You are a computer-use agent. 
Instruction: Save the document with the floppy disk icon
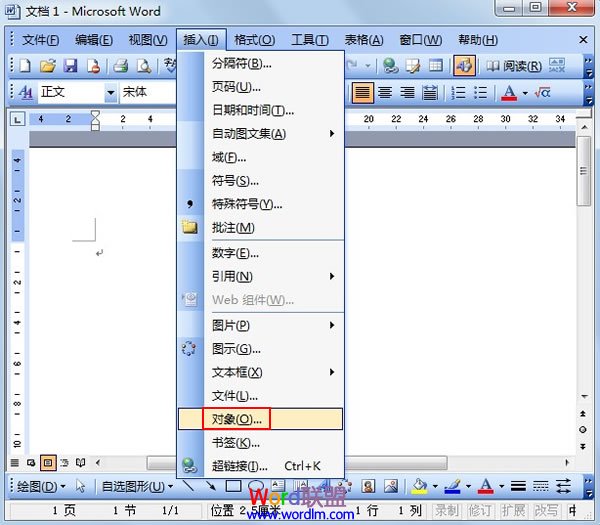pyautogui.click(x=70, y=66)
